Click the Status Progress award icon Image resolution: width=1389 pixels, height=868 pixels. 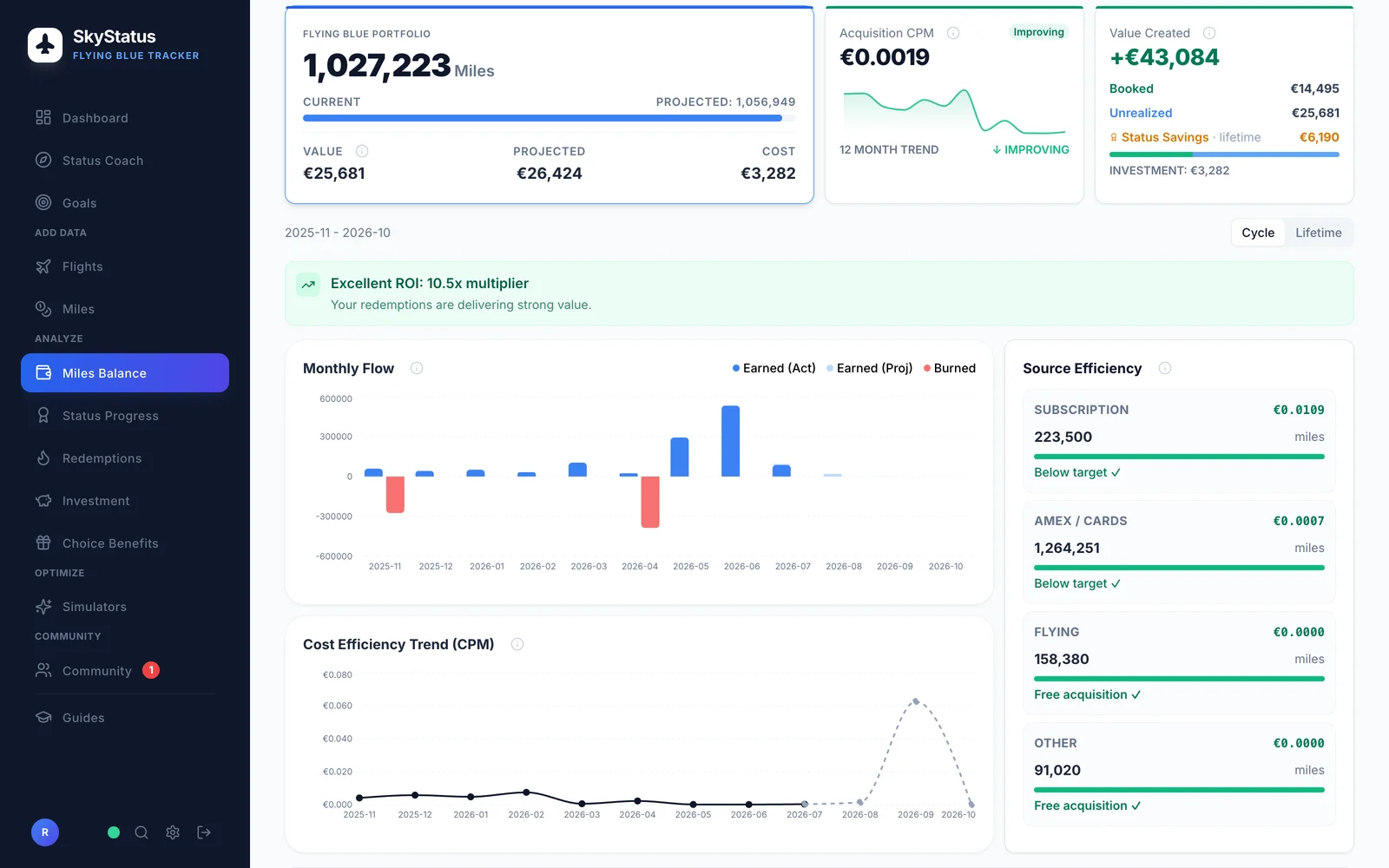(43, 415)
